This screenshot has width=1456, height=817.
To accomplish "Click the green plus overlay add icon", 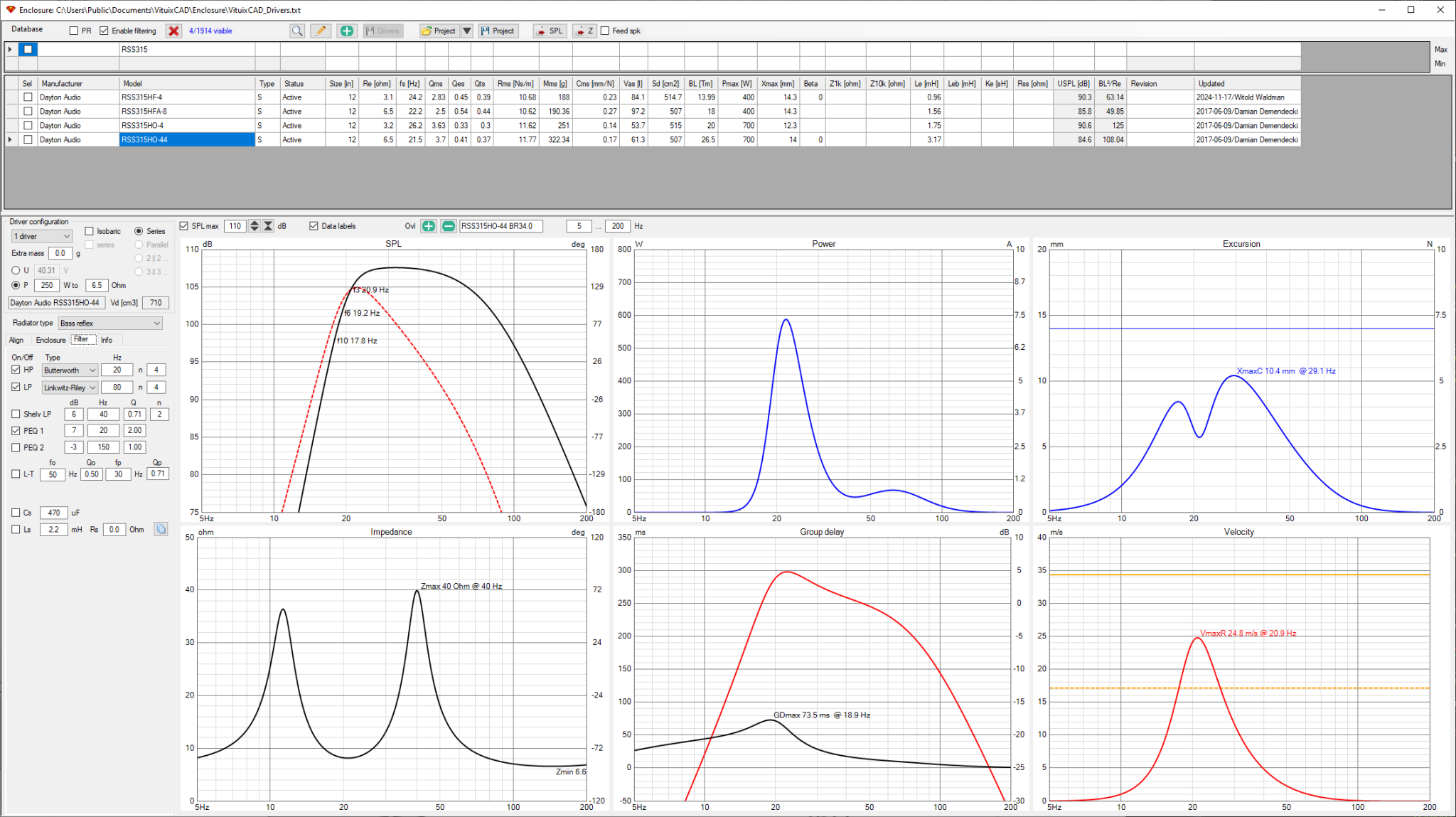I will [429, 226].
